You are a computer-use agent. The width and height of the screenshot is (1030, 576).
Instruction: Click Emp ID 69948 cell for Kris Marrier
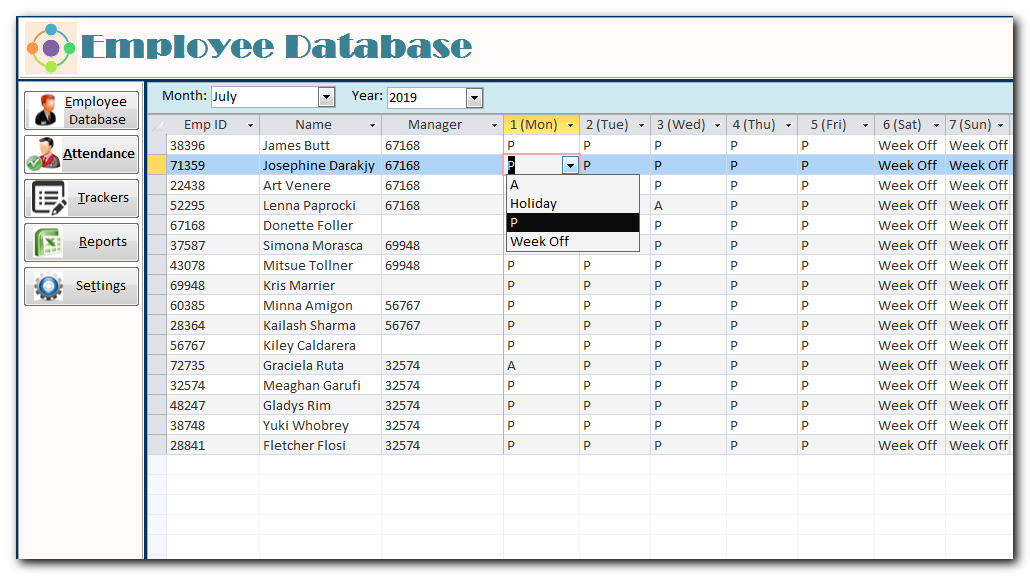pos(213,286)
